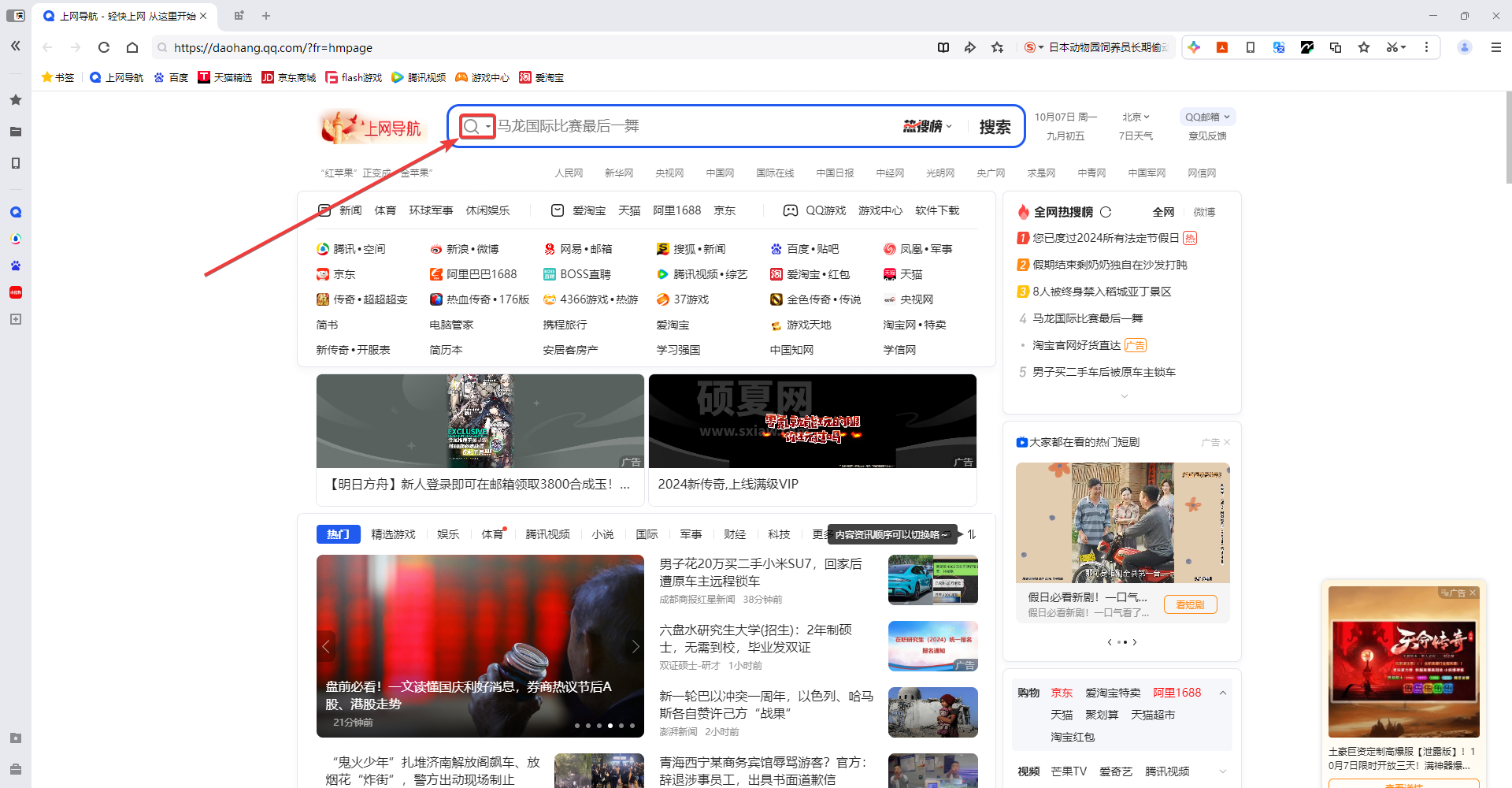Open the mobile phone view toolbar icon
The image size is (1512, 788).
tap(1251, 47)
